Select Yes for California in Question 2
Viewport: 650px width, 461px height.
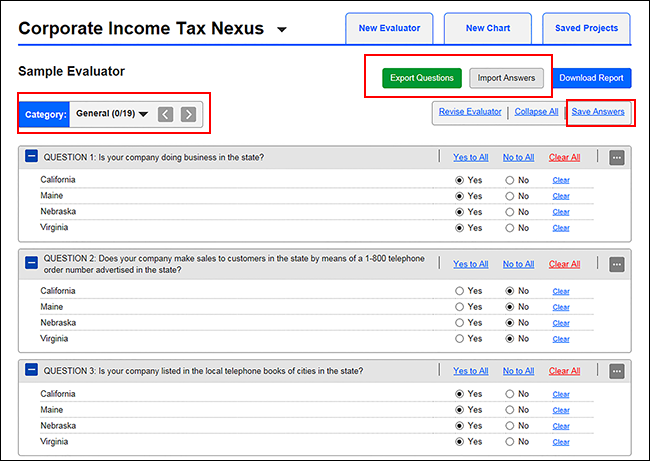[x=460, y=291]
